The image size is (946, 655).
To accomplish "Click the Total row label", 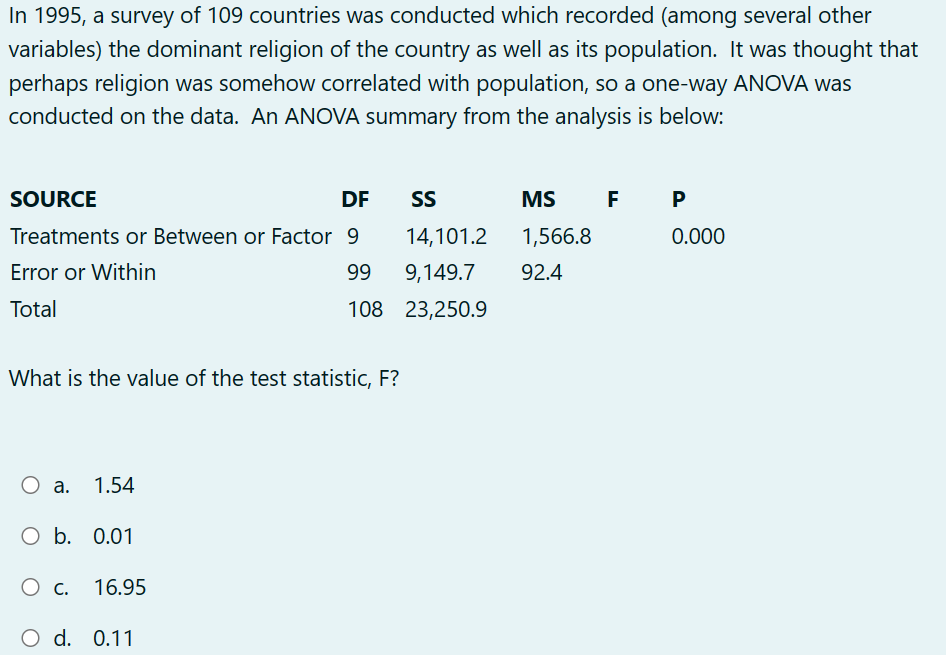I will click(x=33, y=309).
